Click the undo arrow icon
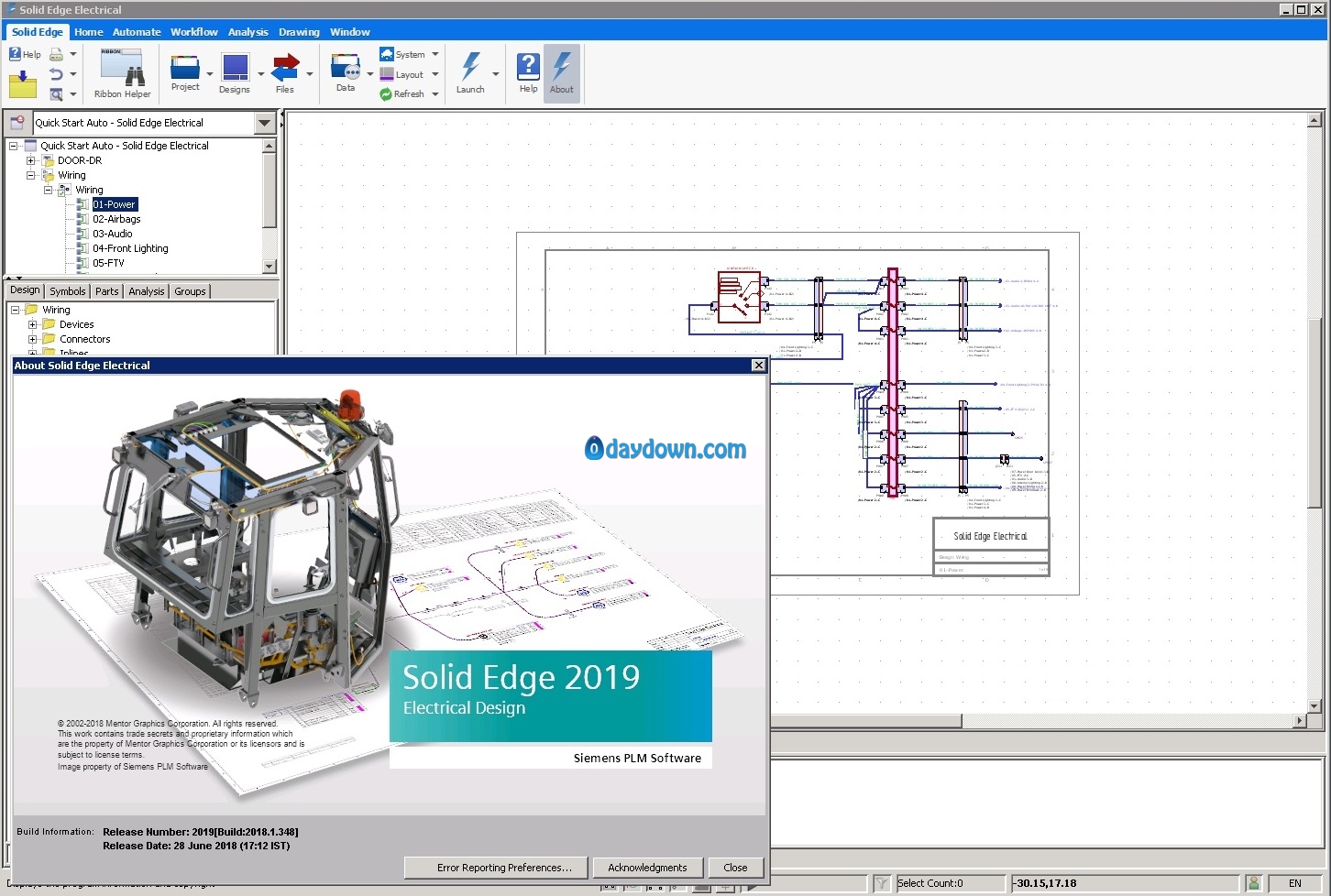The width and height of the screenshot is (1331, 896). pyautogui.click(x=56, y=74)
